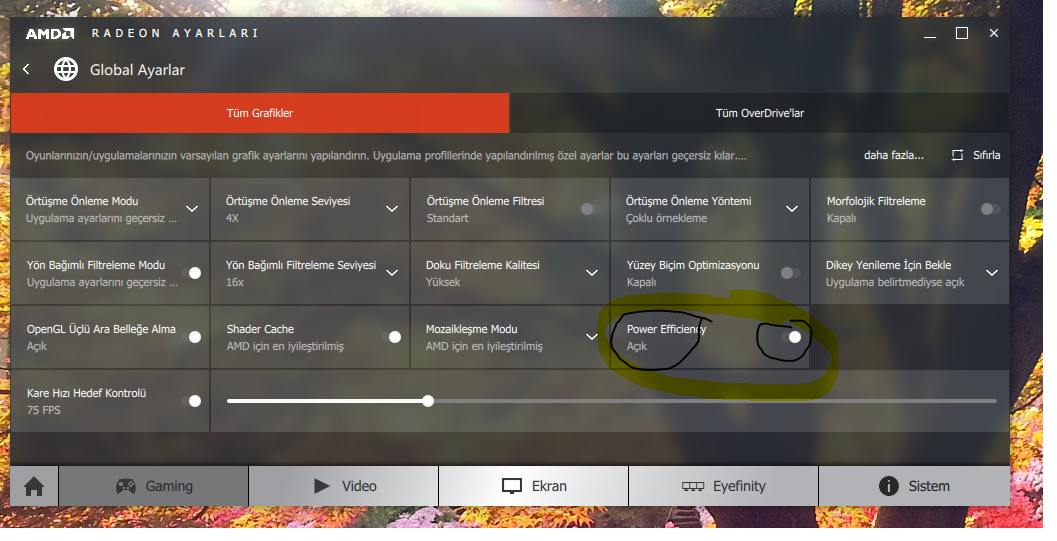This screenshot has height=541, width=1057.
Task: Click the 'Standart' filter value
Action: click(x=447, y=218)
